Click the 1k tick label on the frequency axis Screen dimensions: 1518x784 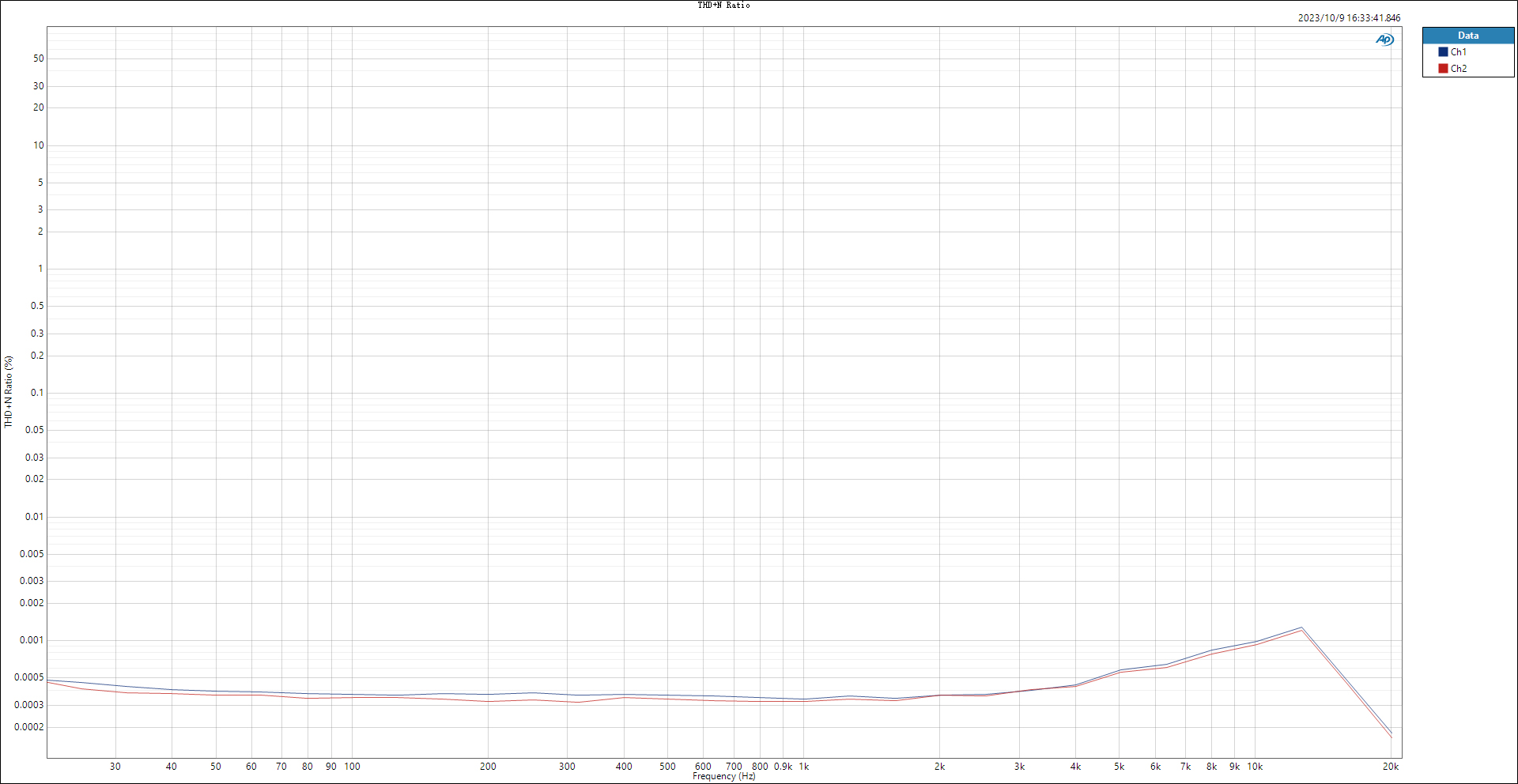point(804,767)
